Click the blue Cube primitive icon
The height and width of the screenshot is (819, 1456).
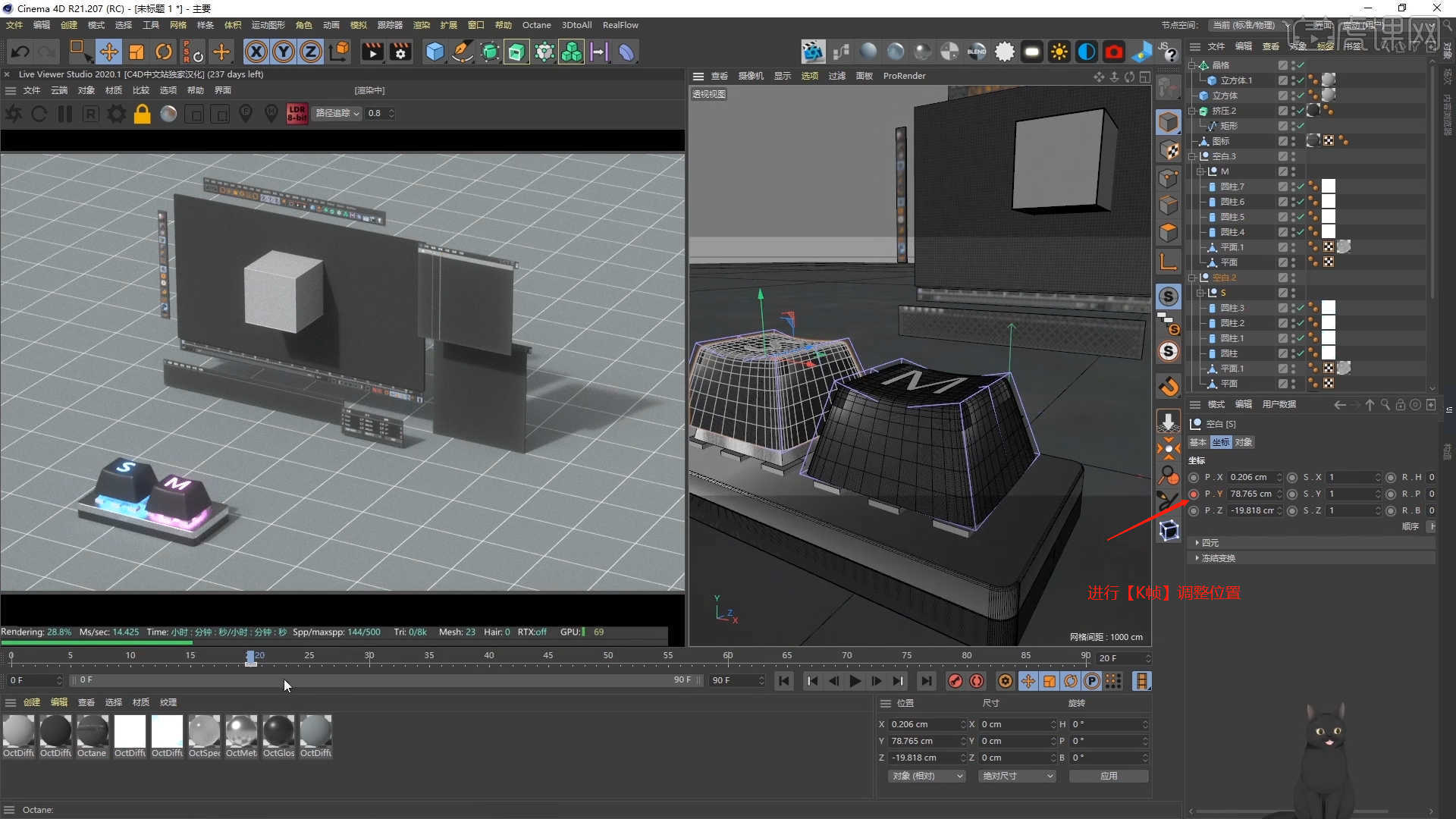(435, 52)
